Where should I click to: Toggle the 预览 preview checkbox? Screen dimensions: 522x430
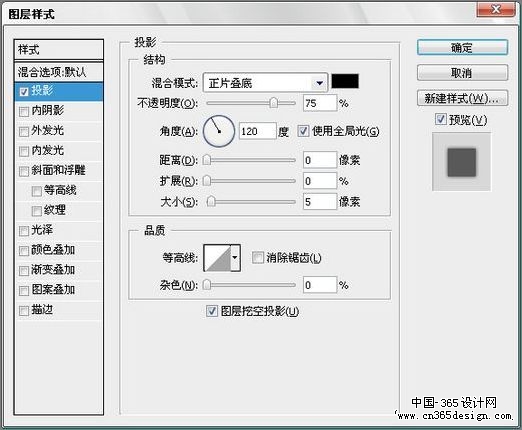[441, 119]
